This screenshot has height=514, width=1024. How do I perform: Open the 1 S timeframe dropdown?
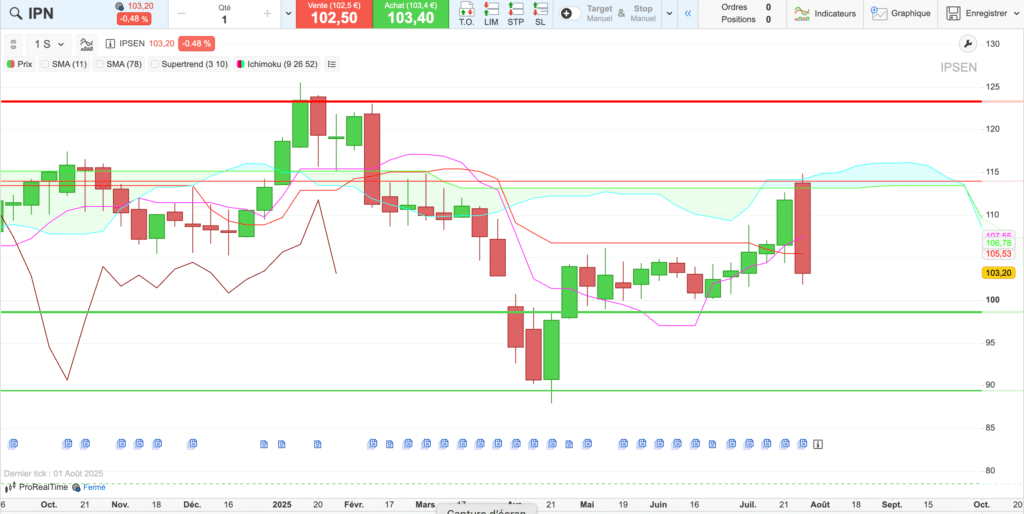pos(48,44)
